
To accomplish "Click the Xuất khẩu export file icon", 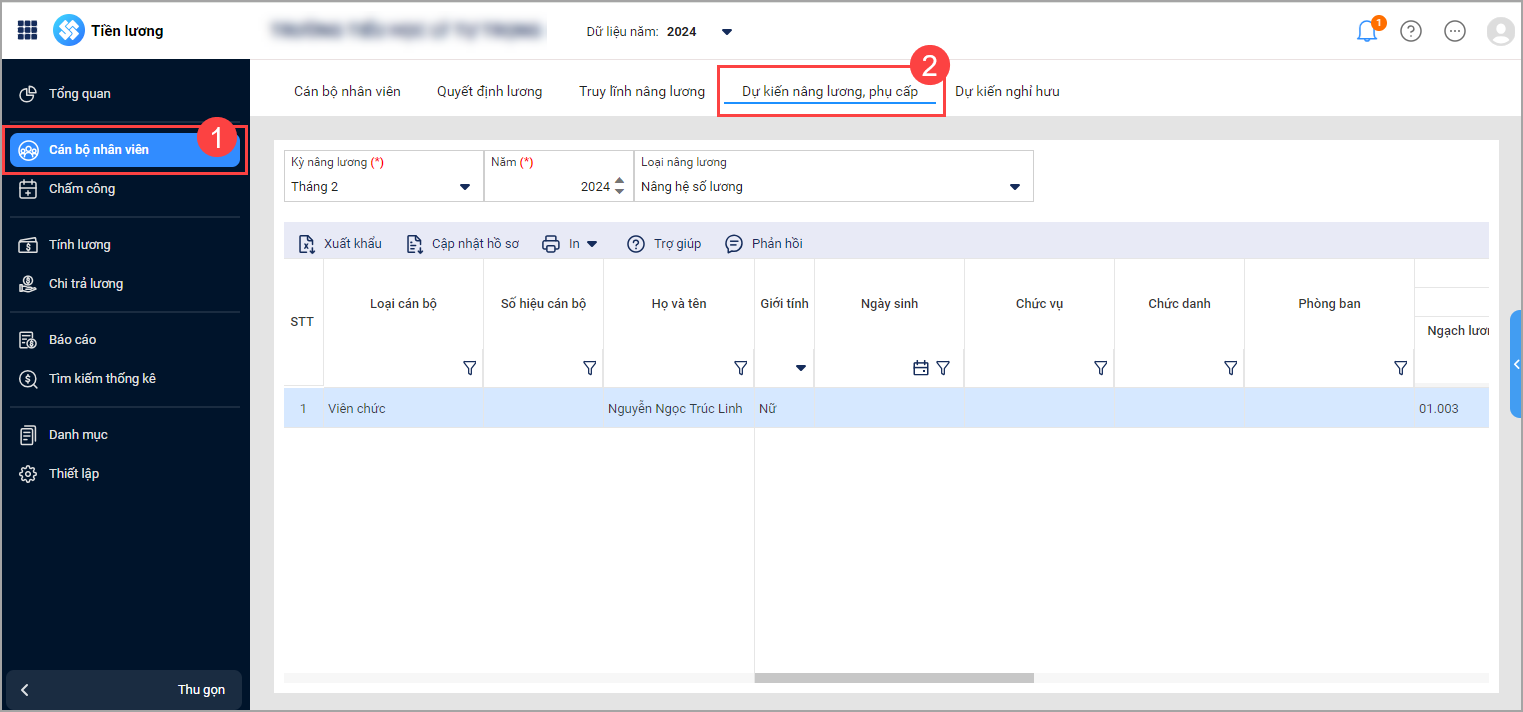I will point(308,244).
